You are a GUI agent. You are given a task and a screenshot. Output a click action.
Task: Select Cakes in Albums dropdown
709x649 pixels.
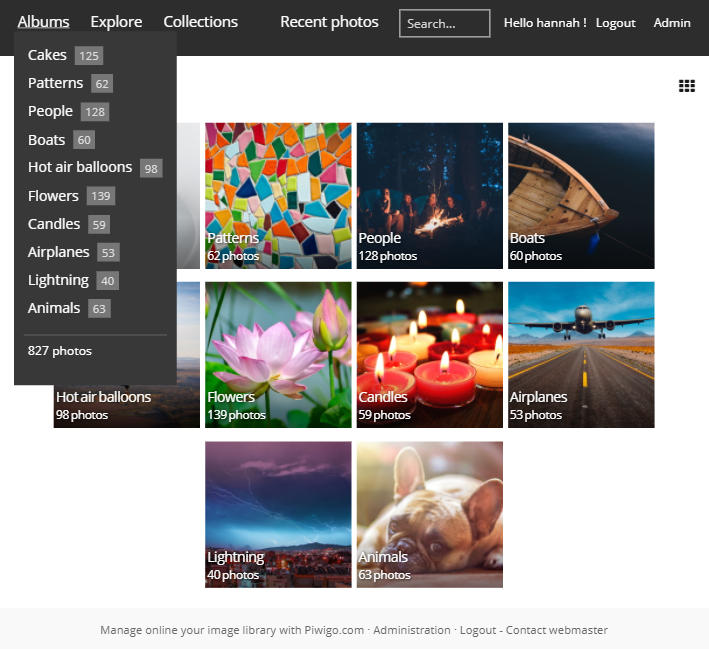(x=47, y=55)
